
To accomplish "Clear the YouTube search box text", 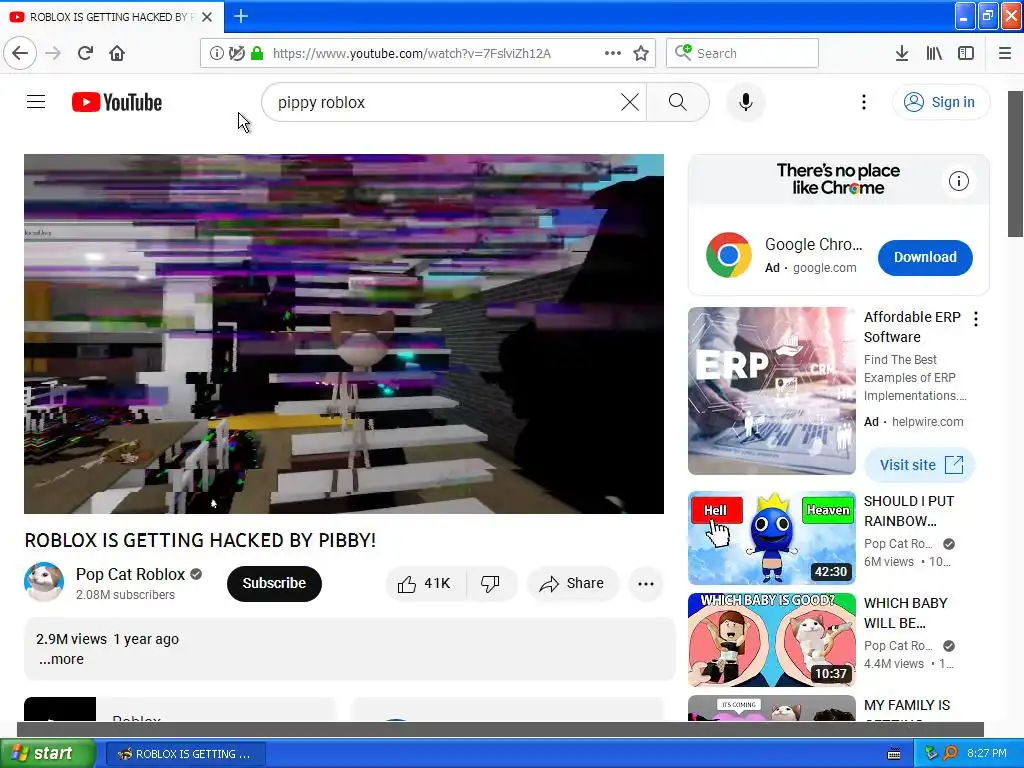I will click(x=630, y=102).
